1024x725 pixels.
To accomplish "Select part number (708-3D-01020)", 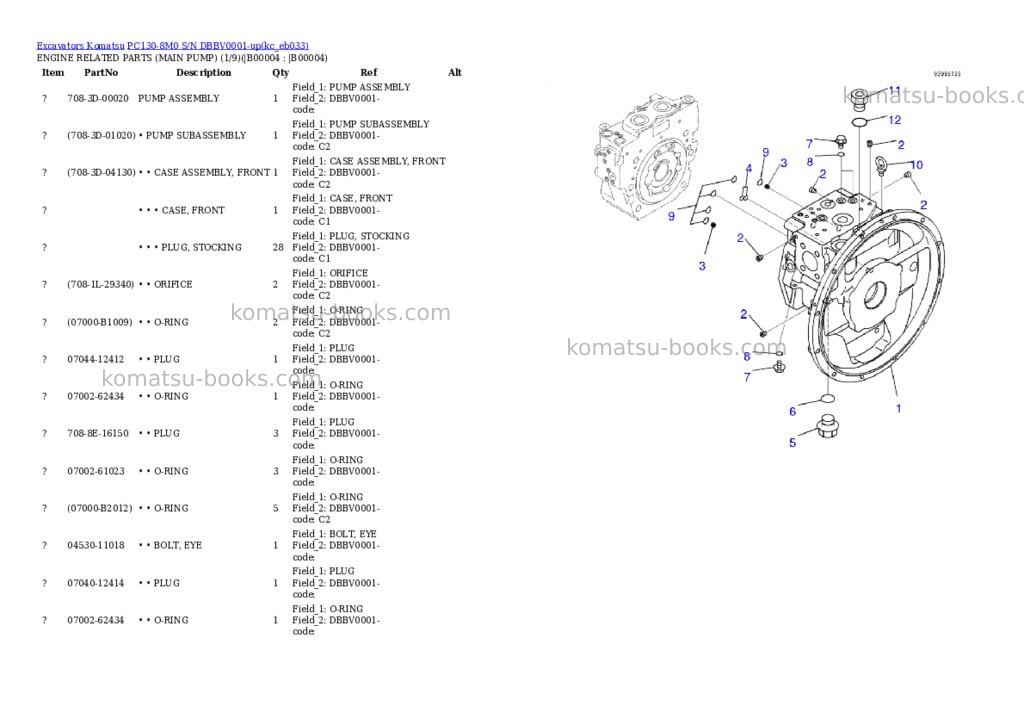I will point(101,136).
